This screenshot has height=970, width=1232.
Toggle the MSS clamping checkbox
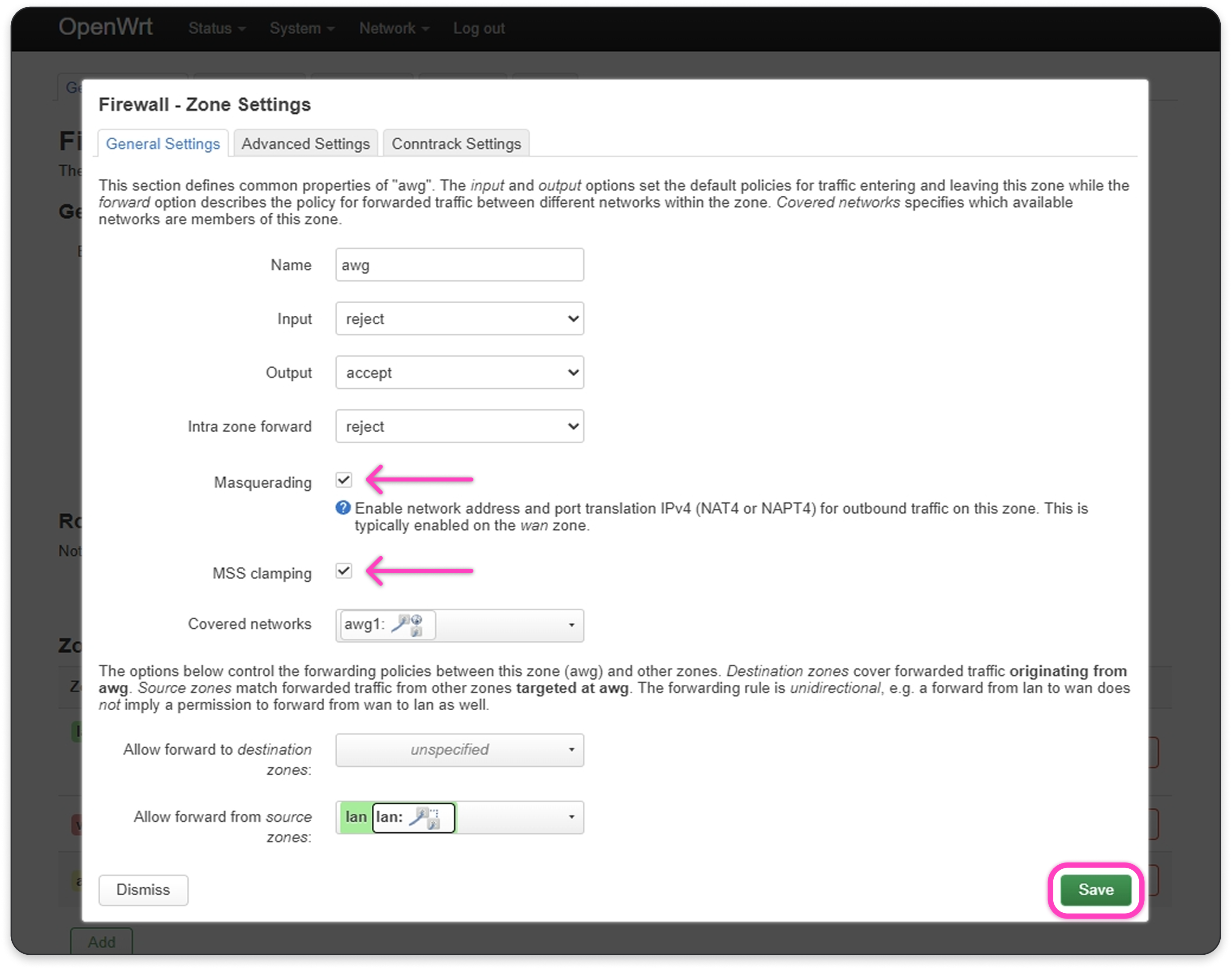(343, 571)
